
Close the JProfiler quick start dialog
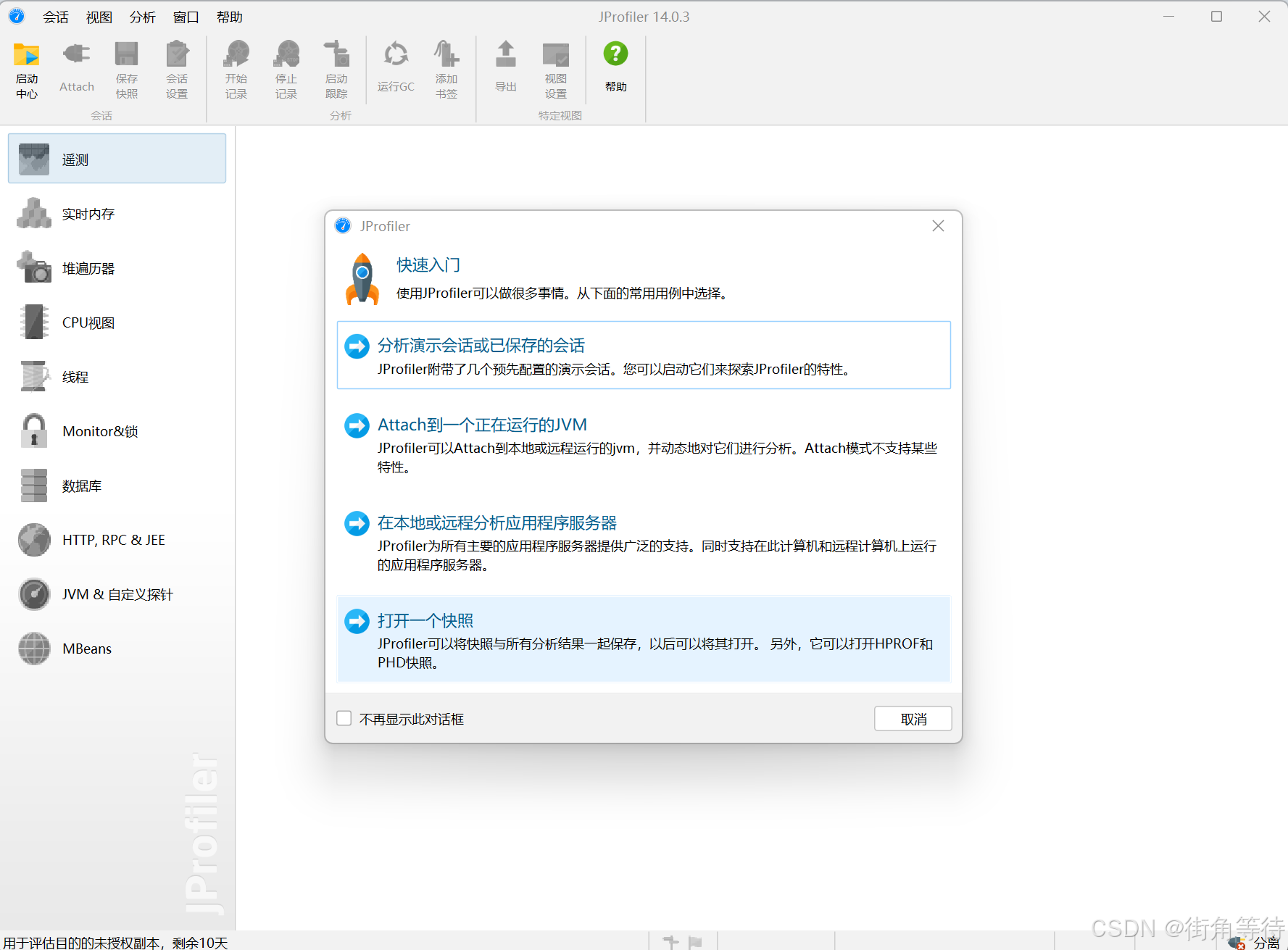[x=938, y=226]
